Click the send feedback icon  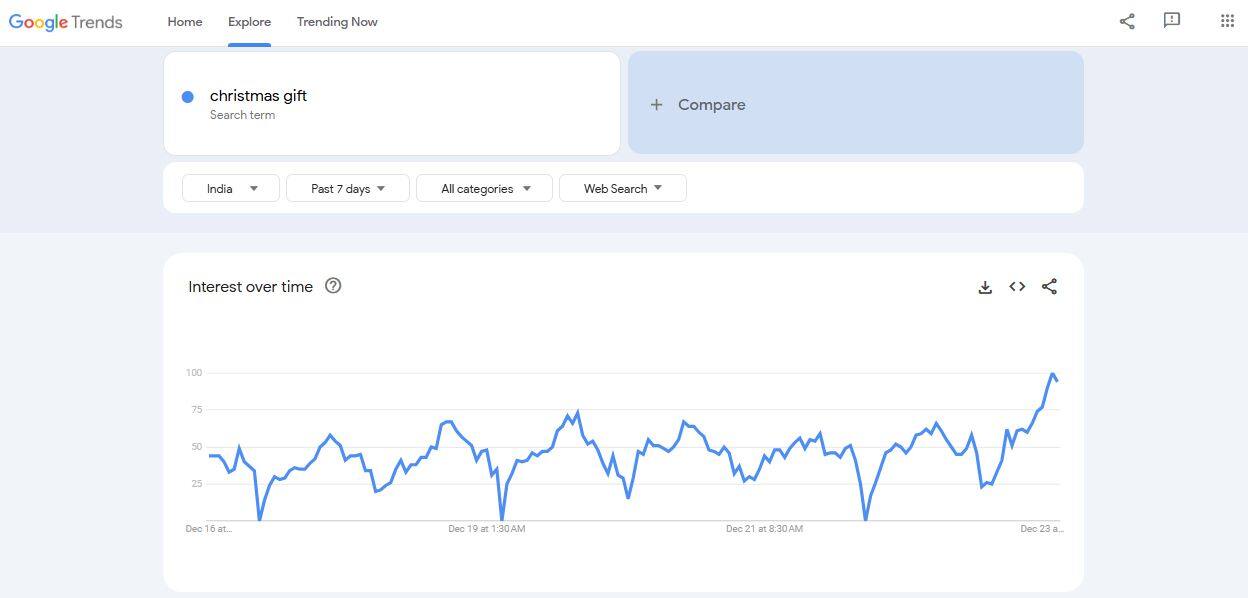pos(1172,21)
